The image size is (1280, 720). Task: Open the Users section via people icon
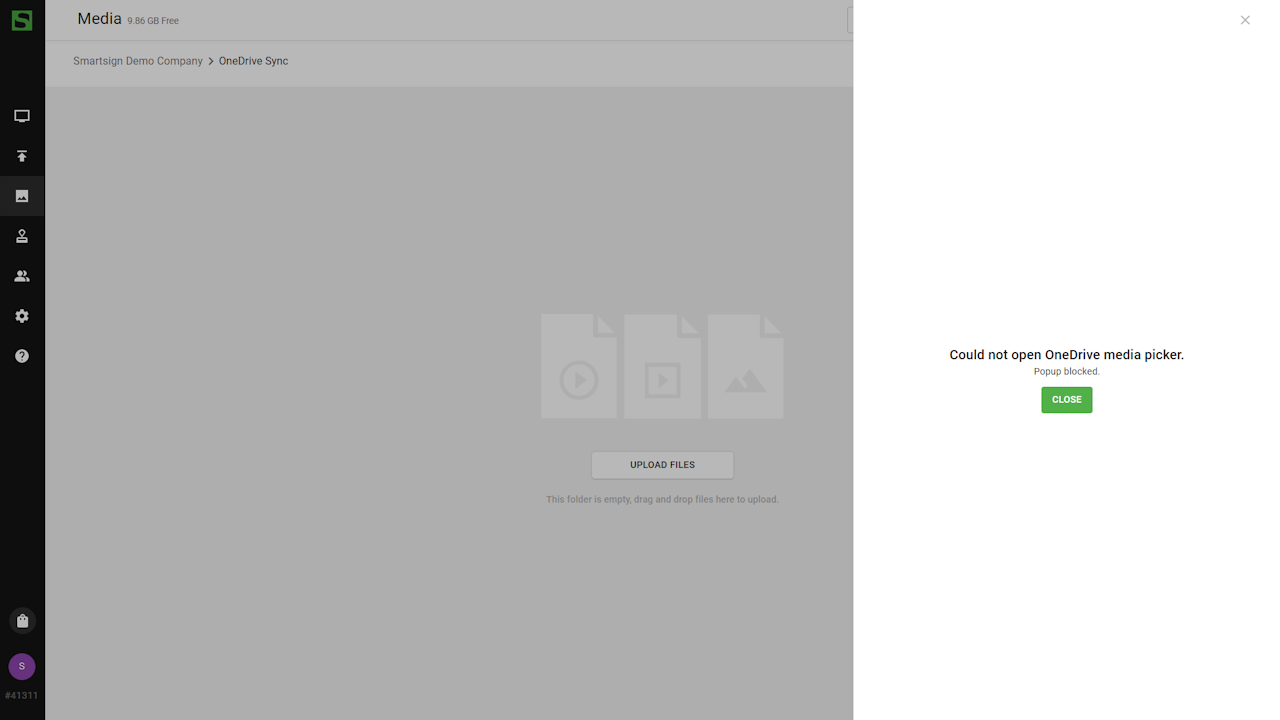tap(22, 276)
